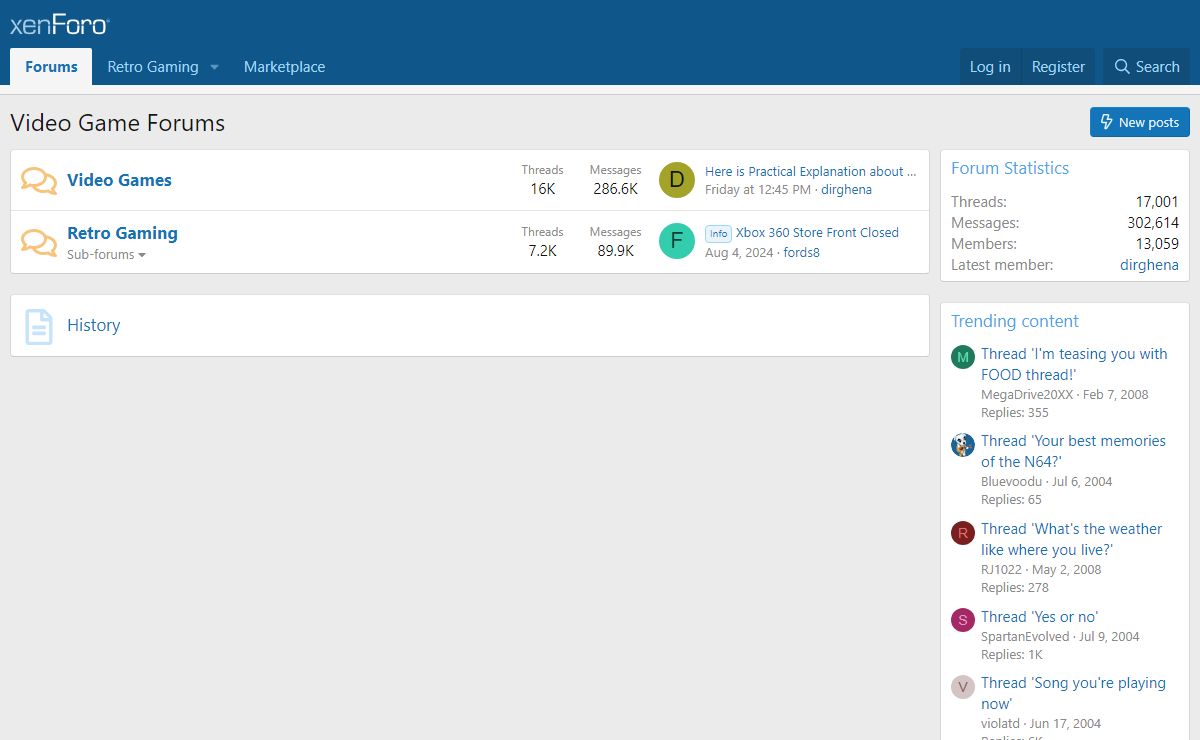Switch to the Forums tab
1200x740 pixels.
click(51, 67)
